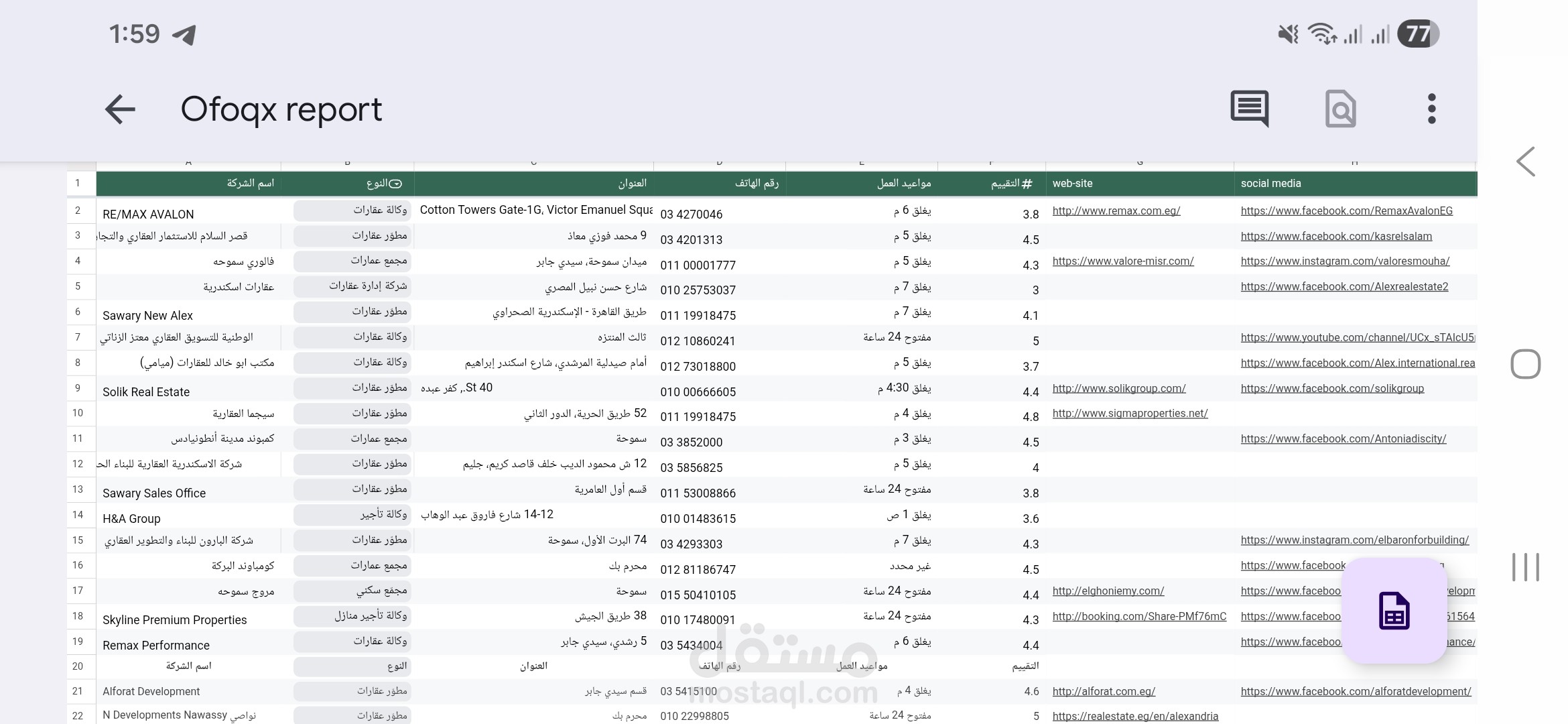Open type dropdown chip for Alforat Development row
This screenshot has width=1568, height=724.
point(352,691)
